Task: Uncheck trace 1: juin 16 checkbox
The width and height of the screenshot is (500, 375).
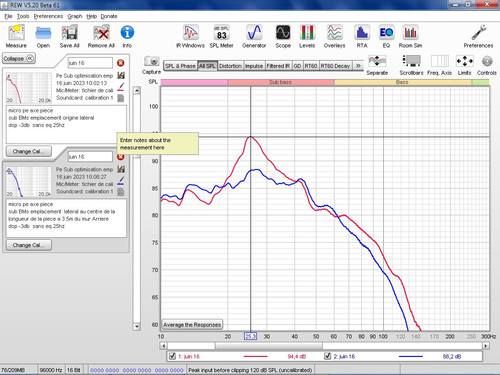Action: point(172,356)
